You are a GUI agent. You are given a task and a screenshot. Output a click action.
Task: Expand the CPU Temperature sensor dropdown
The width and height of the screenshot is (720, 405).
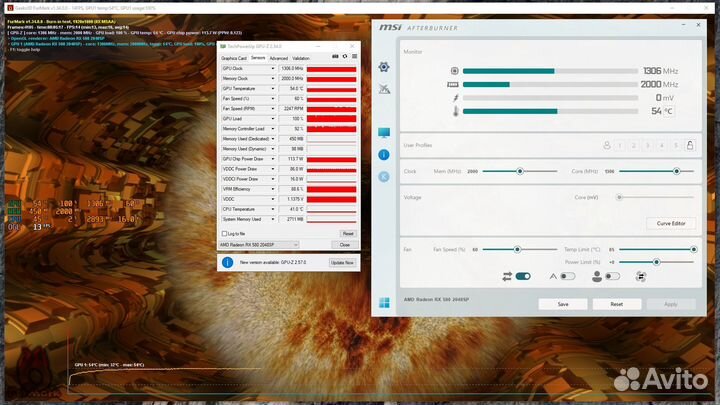pos(273,209)
